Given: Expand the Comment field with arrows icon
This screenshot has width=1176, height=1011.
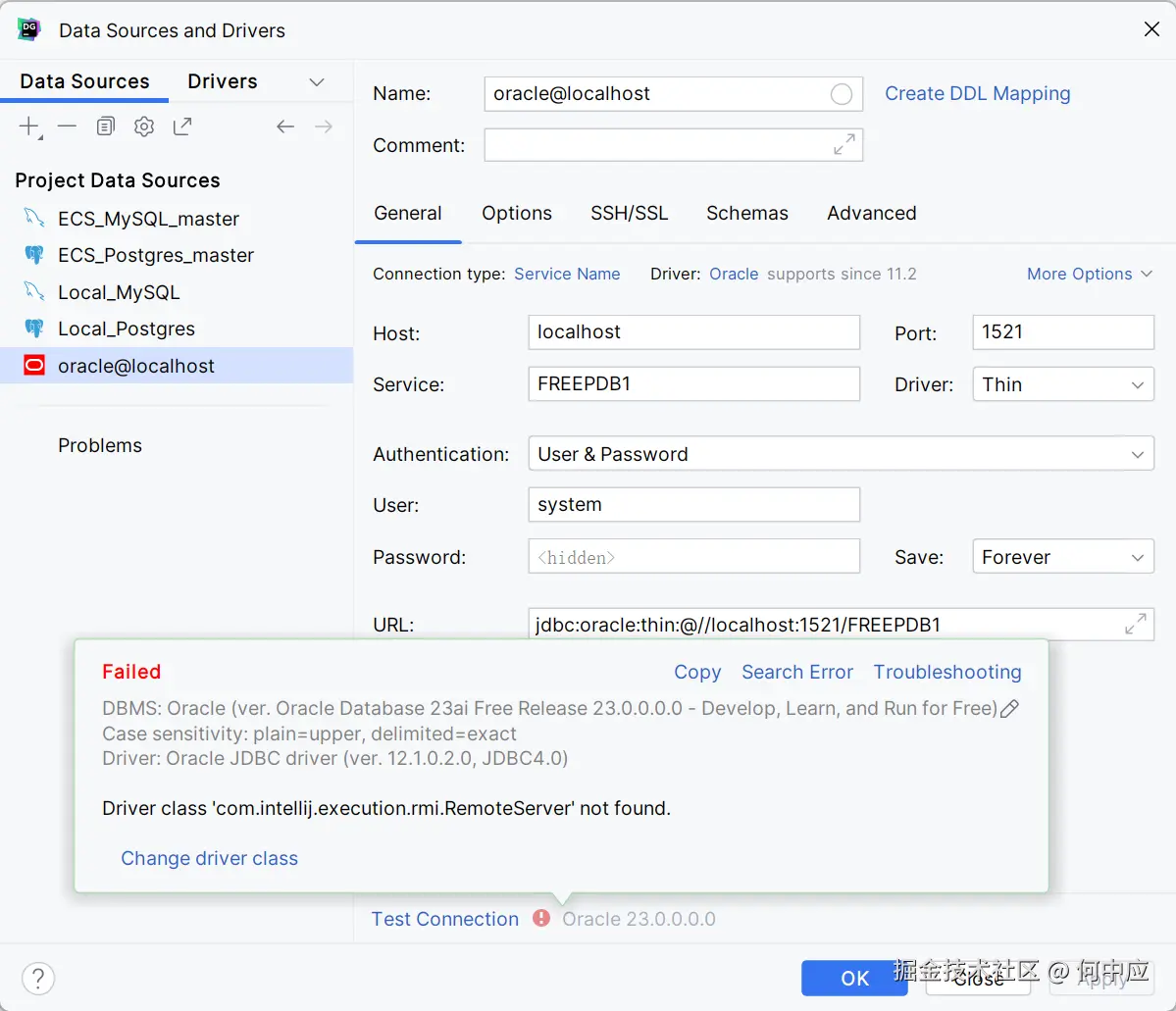Looking at the screenshot, I should coord(844,144).
